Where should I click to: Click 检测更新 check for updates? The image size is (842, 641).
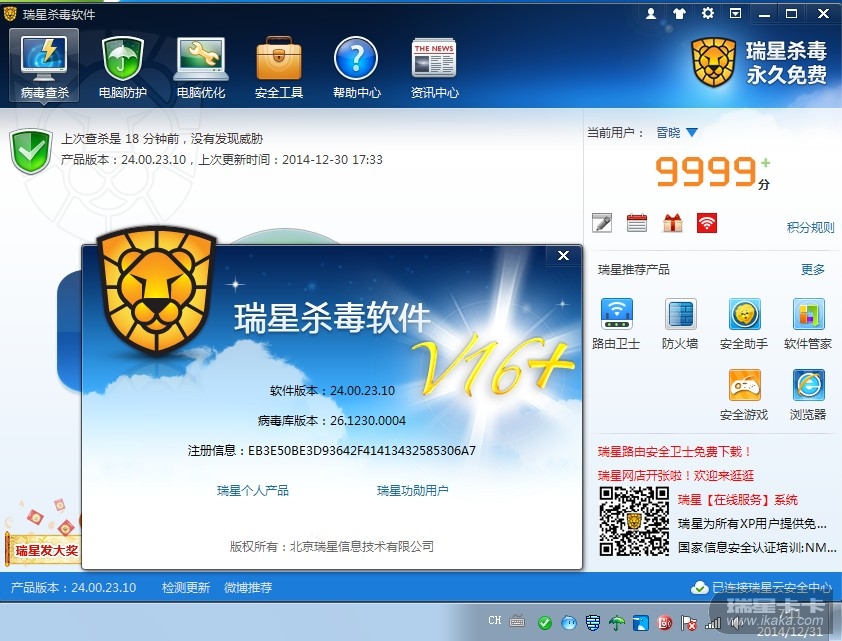tap(186, 587)
